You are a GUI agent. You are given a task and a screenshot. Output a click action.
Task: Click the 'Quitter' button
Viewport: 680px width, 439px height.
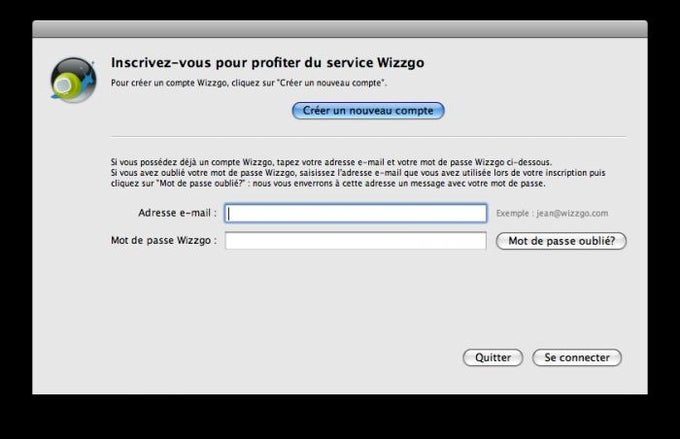[x=493, y=357]
